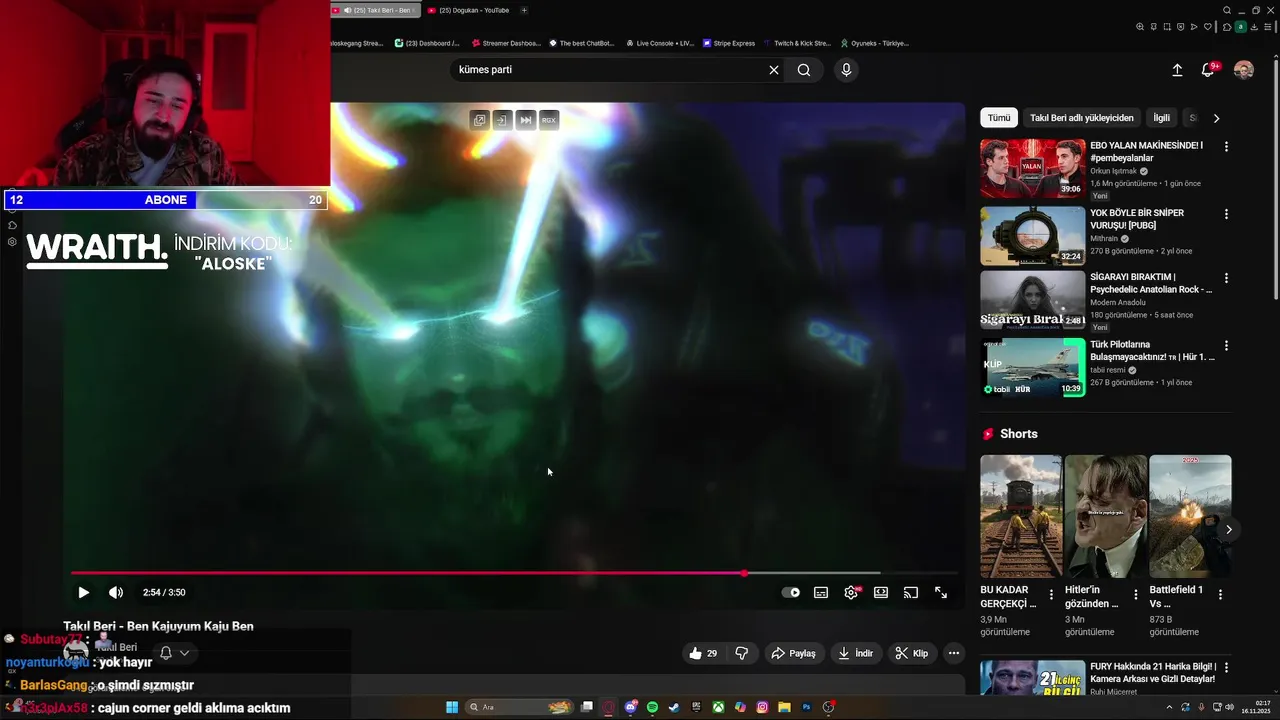Open 'Oyuneks - Türkiye' bookmark
Image resolution: width=1280 pixels, height=720 pixels.
pyautogui.click(x=875, y=43)
